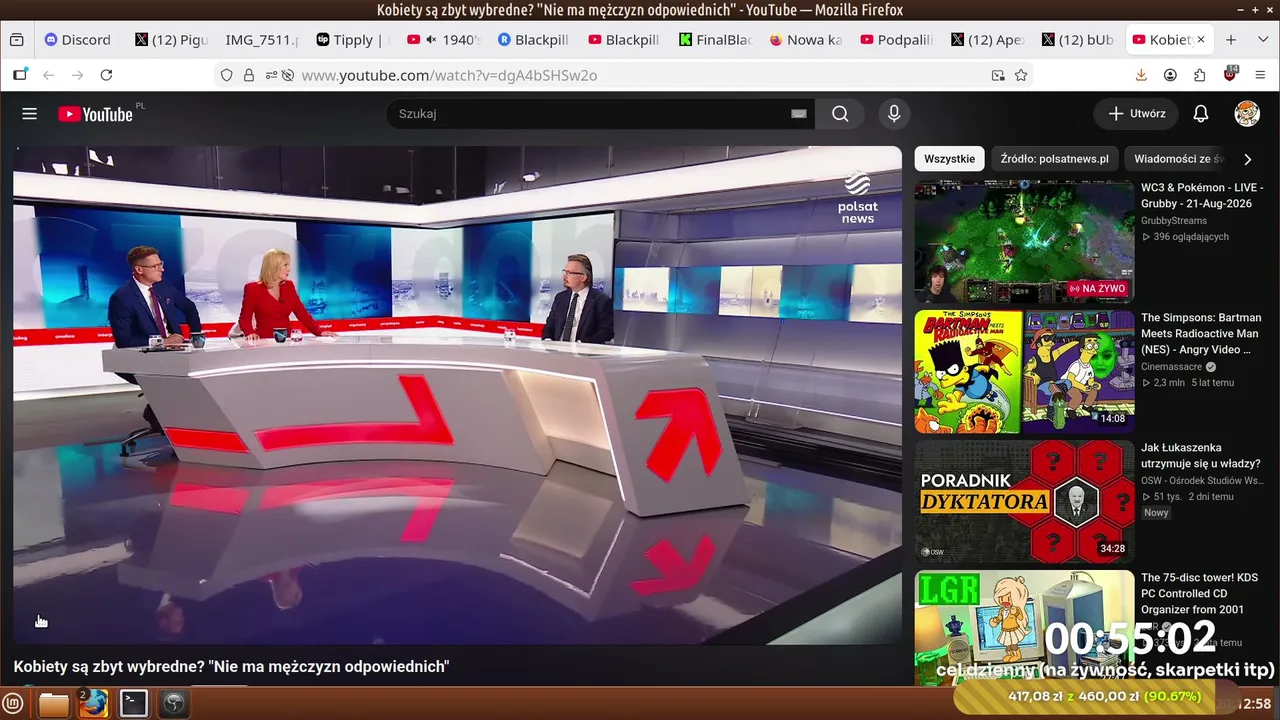Click the uBlock extension toolbar icon

1229,74
